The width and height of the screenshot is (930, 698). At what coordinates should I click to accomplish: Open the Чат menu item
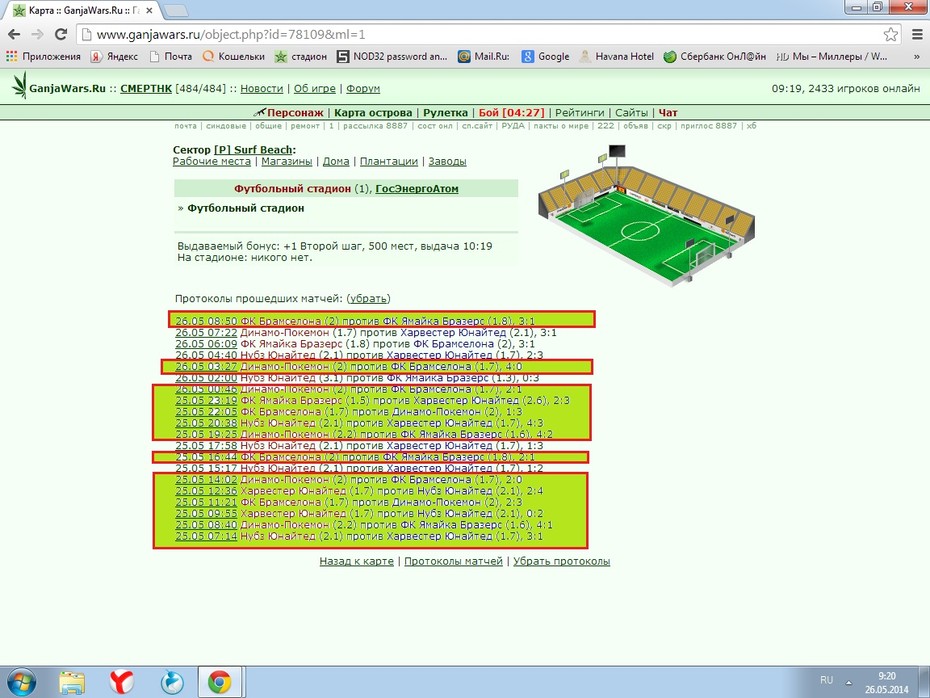click(x=668, y=113)
